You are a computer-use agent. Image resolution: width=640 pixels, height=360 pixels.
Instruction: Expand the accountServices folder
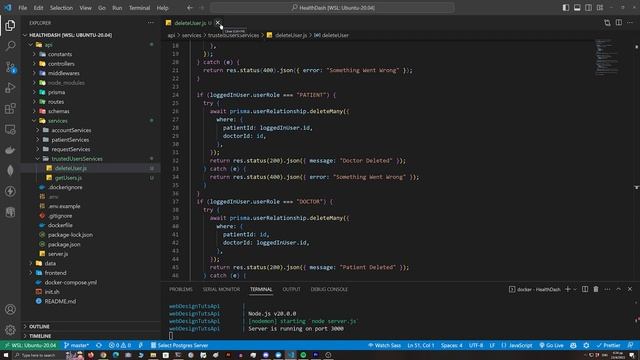tap(71, 130)
